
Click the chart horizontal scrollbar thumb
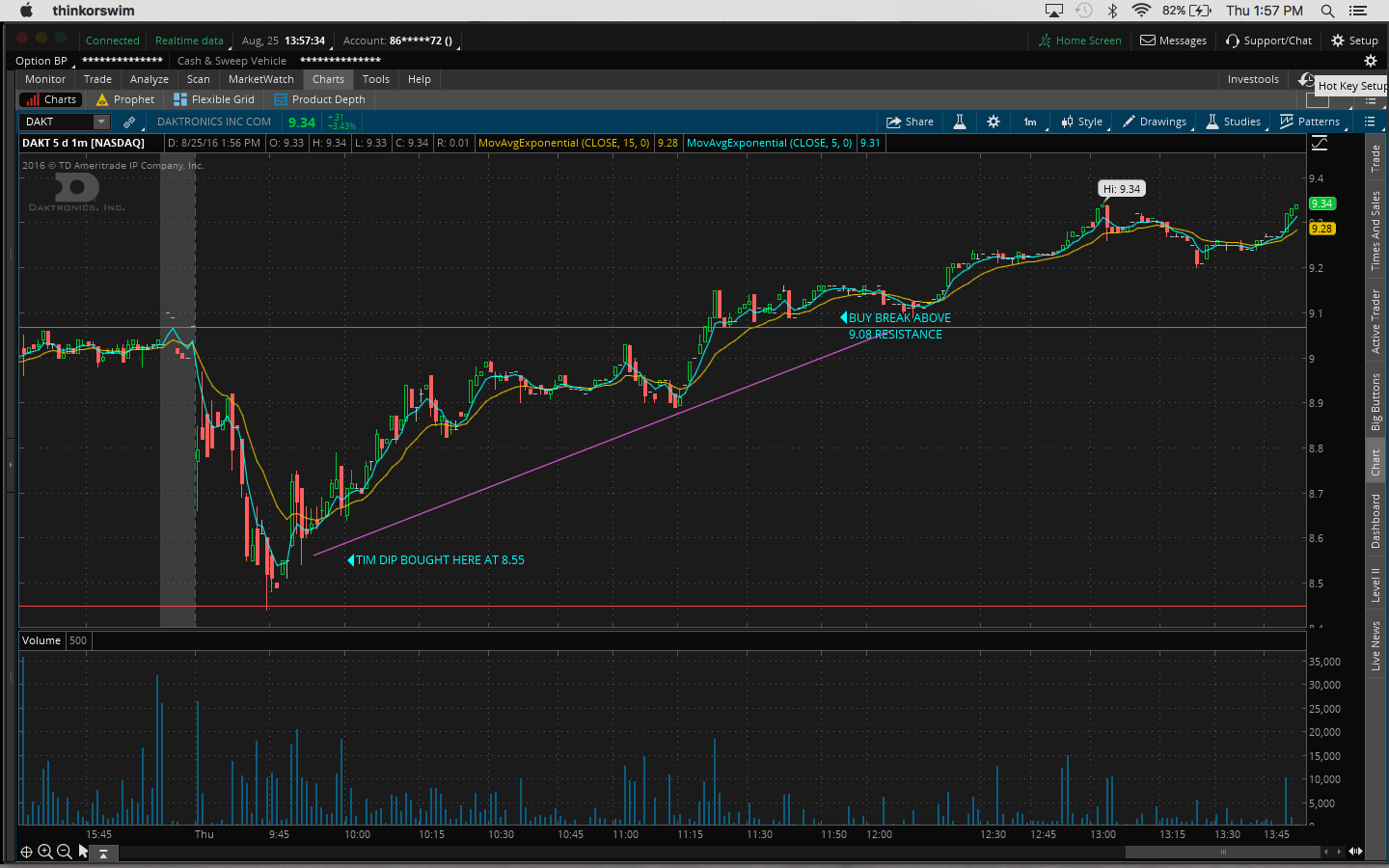pos(1223,852)
